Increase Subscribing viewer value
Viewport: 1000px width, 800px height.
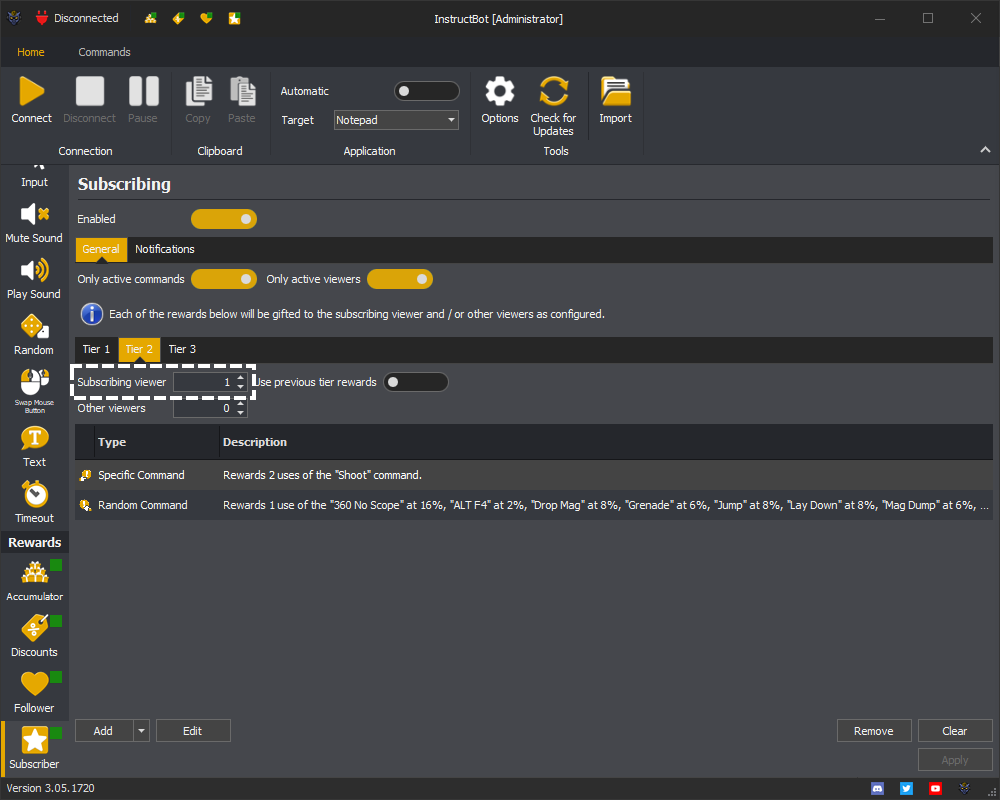(x=240, y=378)
